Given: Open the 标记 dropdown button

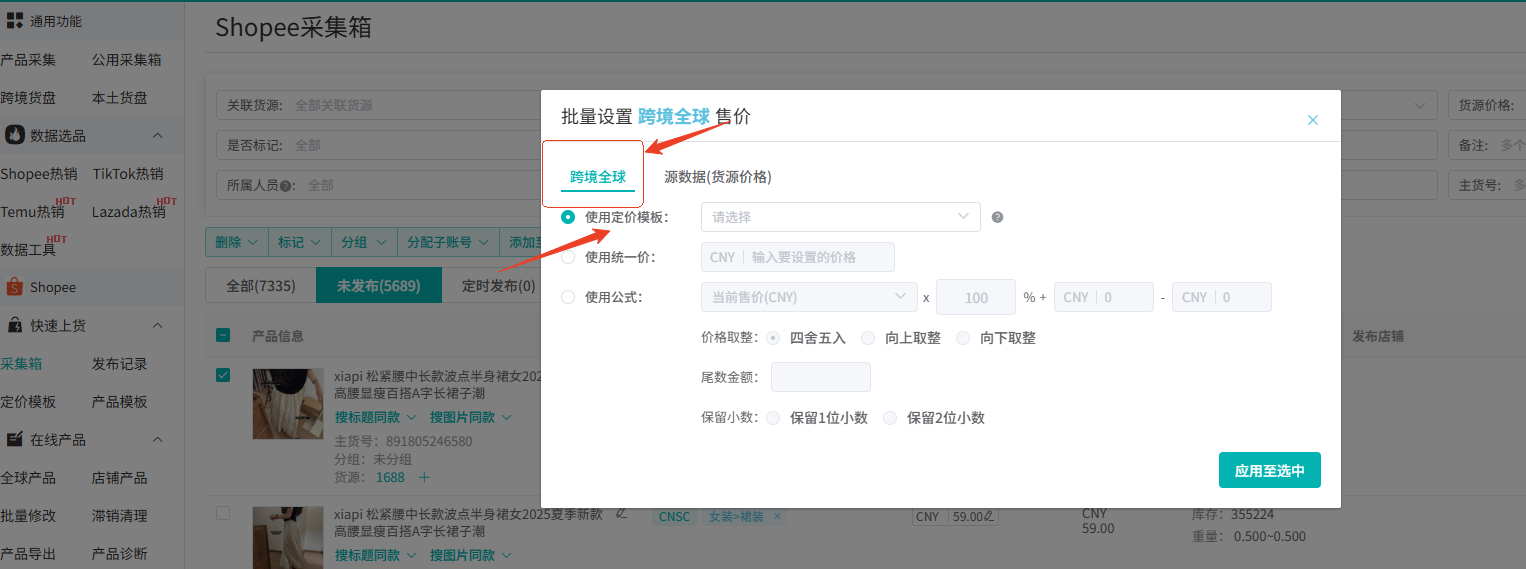Looking at the screenshot, I should (300, 242).
